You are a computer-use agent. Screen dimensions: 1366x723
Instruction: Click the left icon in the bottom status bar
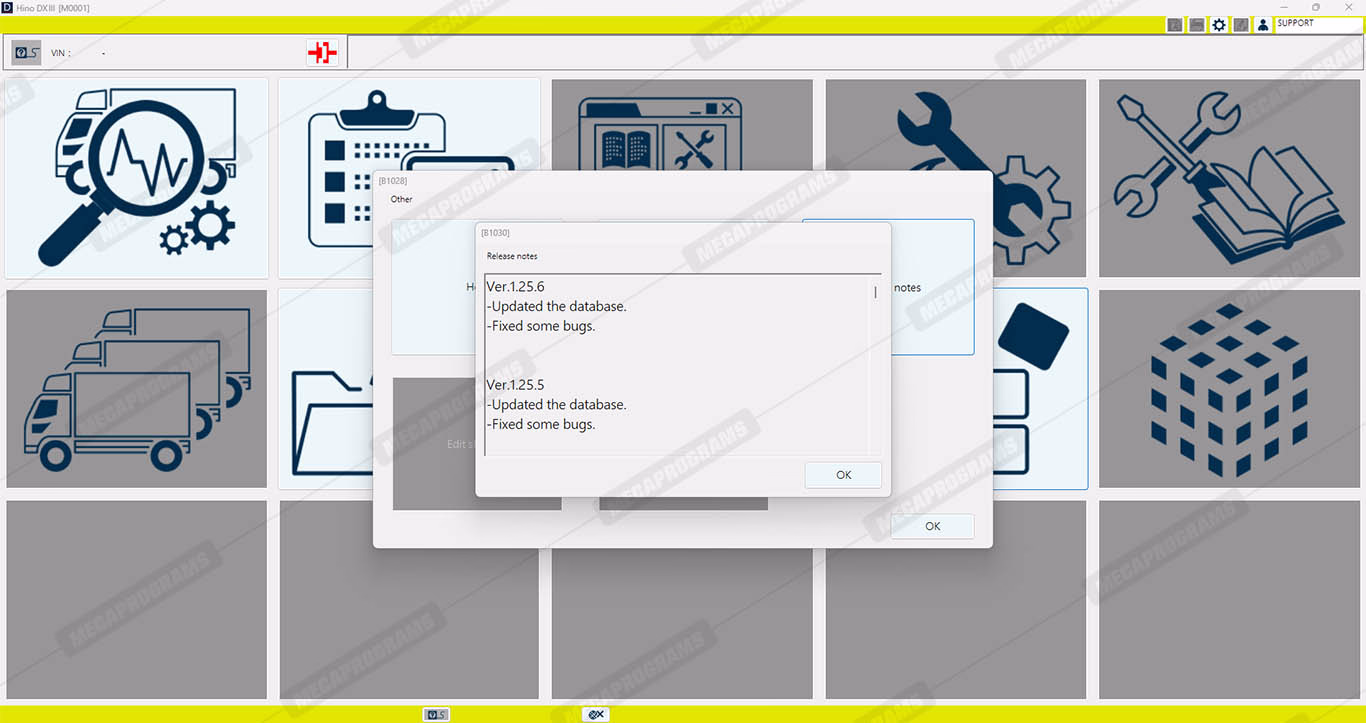(436, 714)
